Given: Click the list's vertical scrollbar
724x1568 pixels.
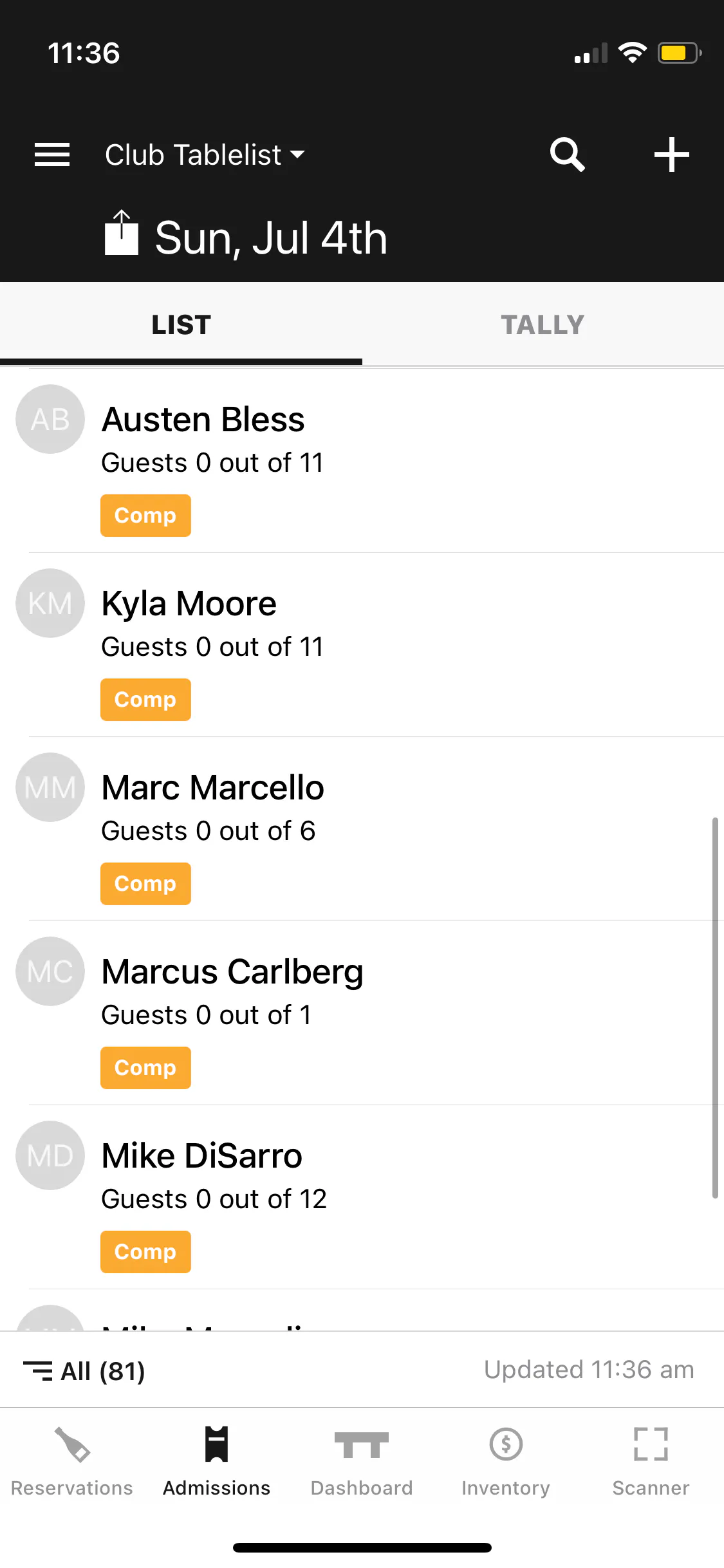Looking at the screenshot, I should point(714,1007).
